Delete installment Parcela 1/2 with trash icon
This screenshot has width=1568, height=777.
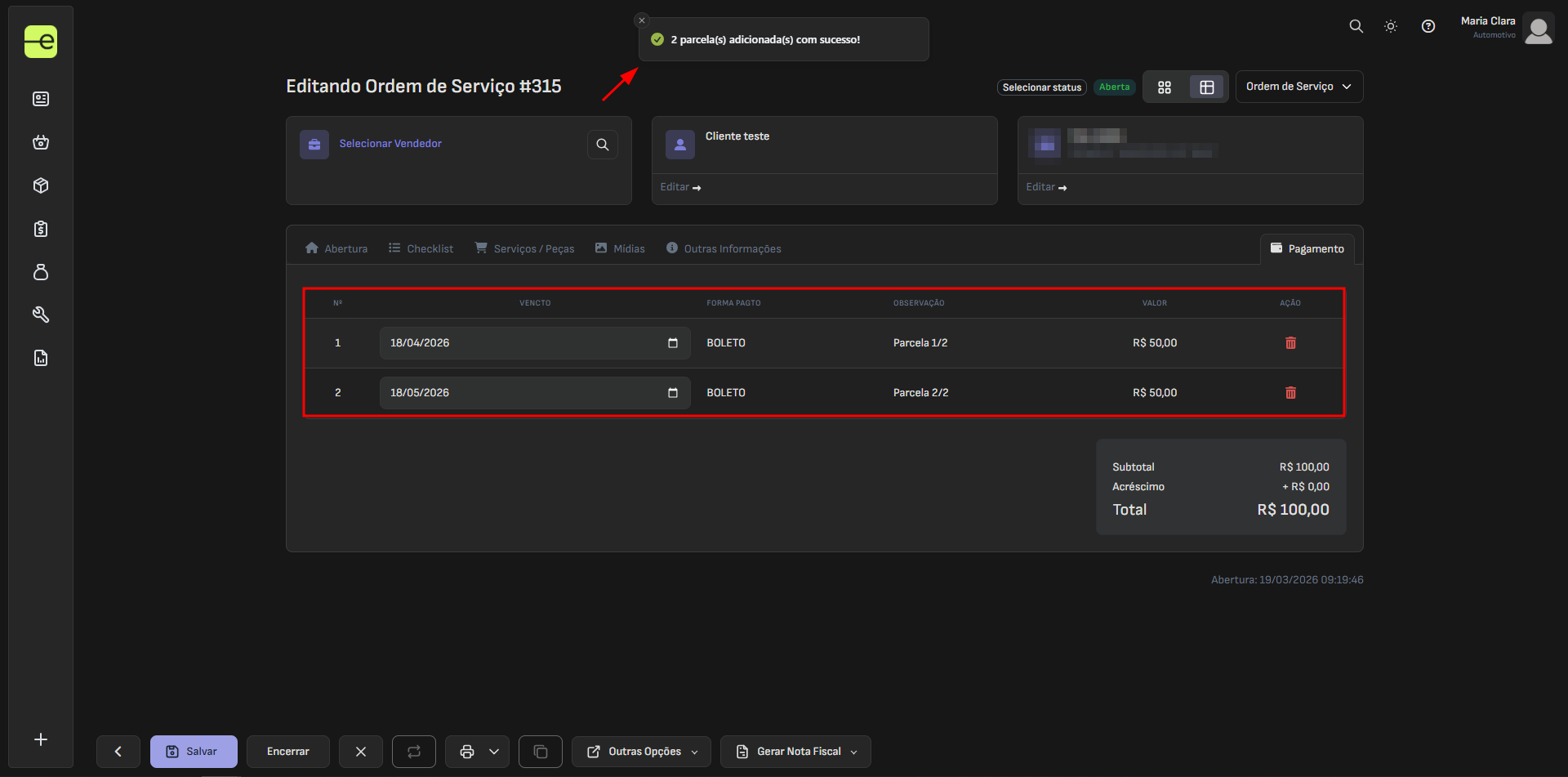1290,343
